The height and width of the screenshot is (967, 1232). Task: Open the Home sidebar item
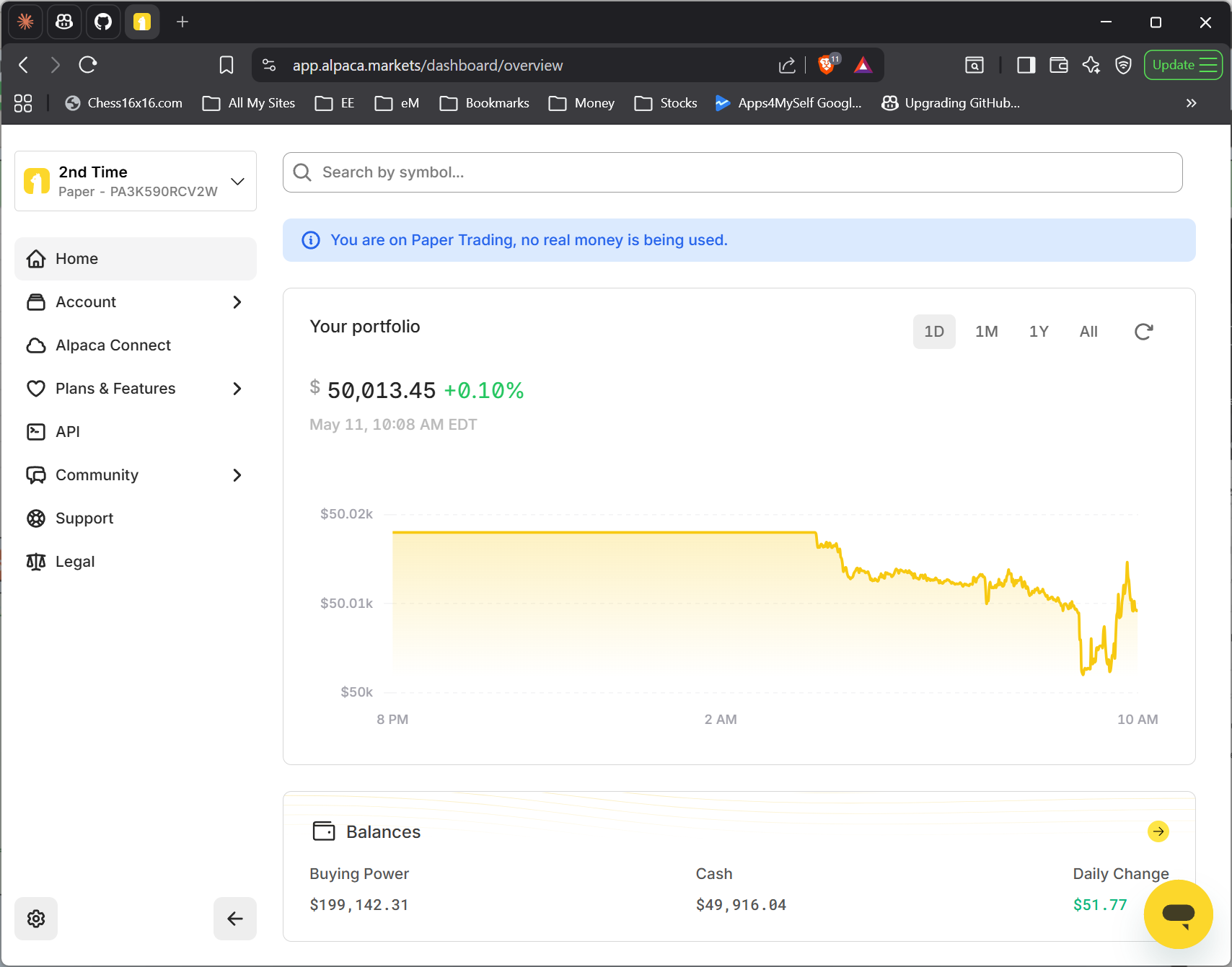pos(136,259)
